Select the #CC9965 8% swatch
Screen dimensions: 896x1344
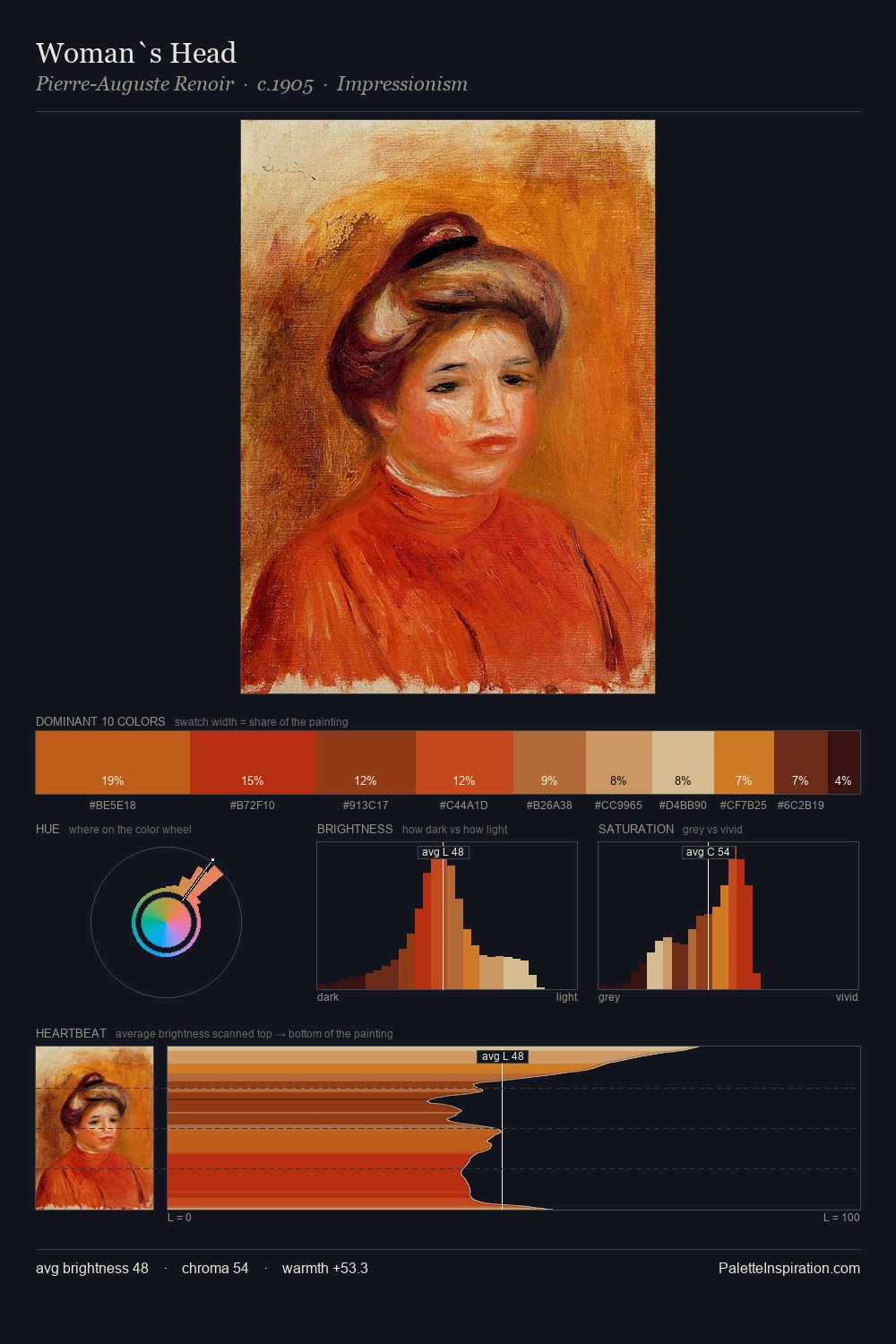[x=619, y=762]
